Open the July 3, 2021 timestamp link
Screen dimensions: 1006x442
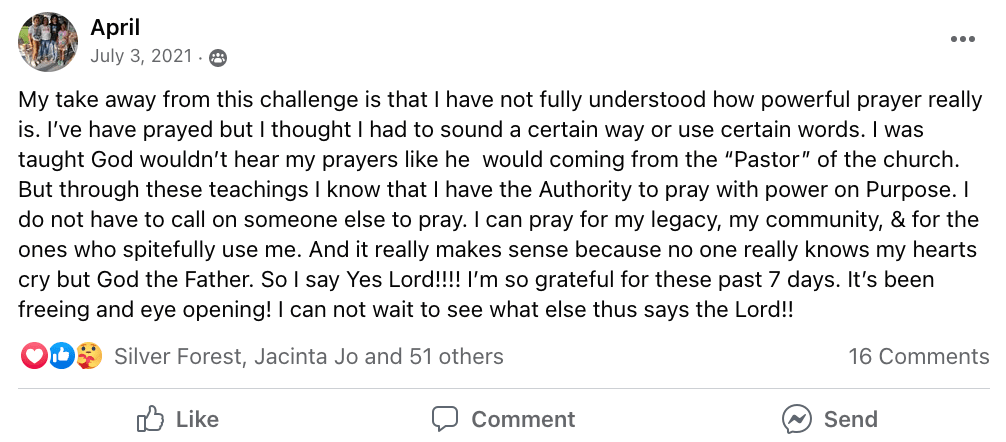[x=140, y=56]
